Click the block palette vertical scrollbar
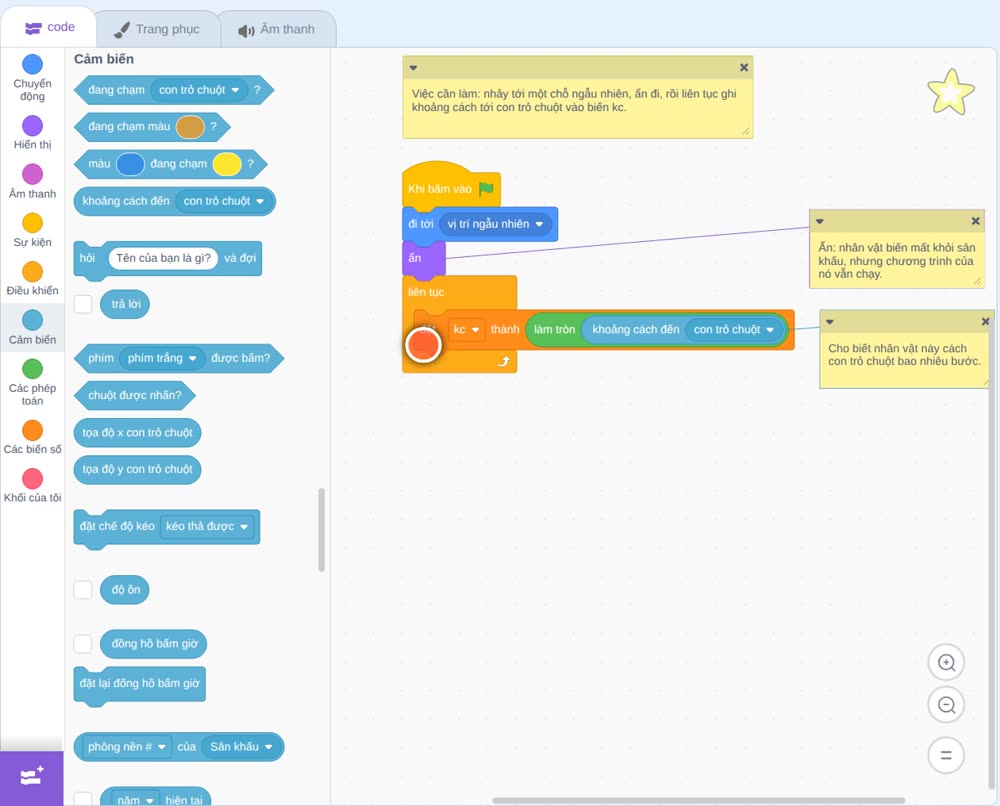Image resolution: width=1000 pixels, height=806 pixels. click(x=321, y=529)
